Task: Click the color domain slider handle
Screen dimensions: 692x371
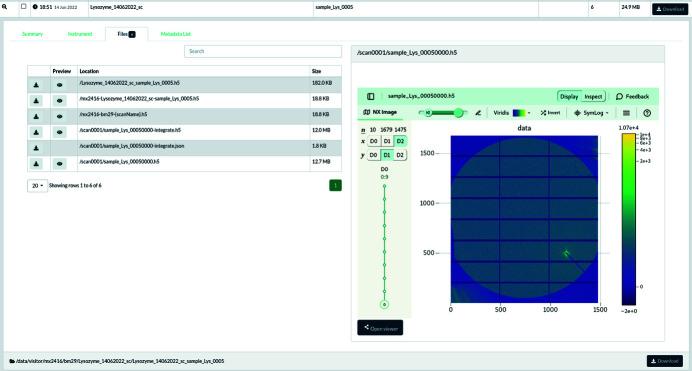Action: (459, 113)
